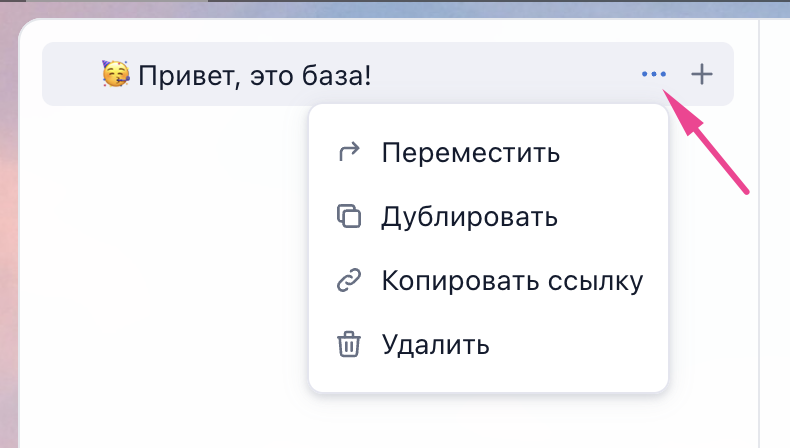Viewport: 790px width, 448px height.
Task: Choose the Копировать ссылку menu entry
Action: point(488,280)
